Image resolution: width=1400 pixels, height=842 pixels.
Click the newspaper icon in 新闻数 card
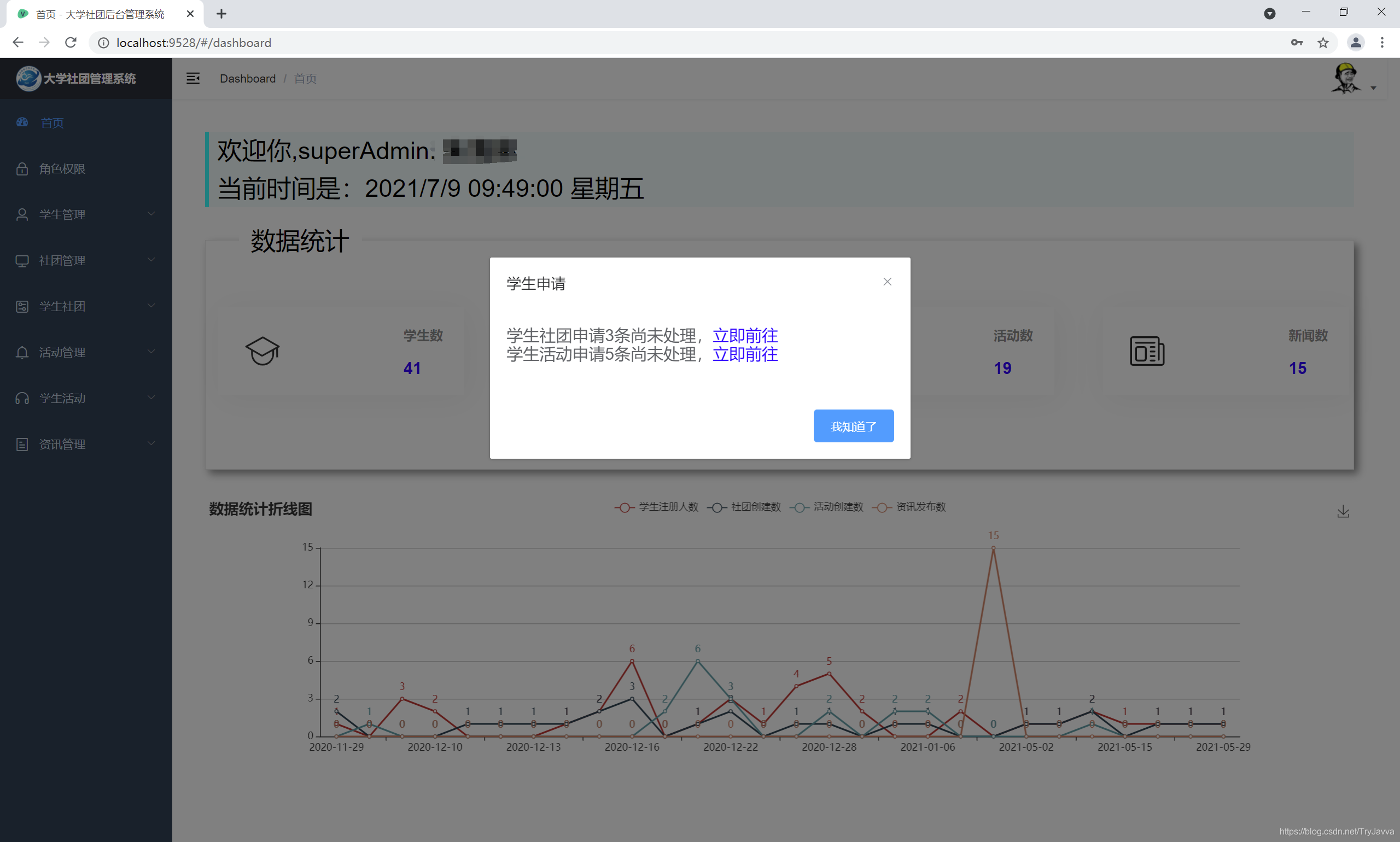(x=1147, y=351)
